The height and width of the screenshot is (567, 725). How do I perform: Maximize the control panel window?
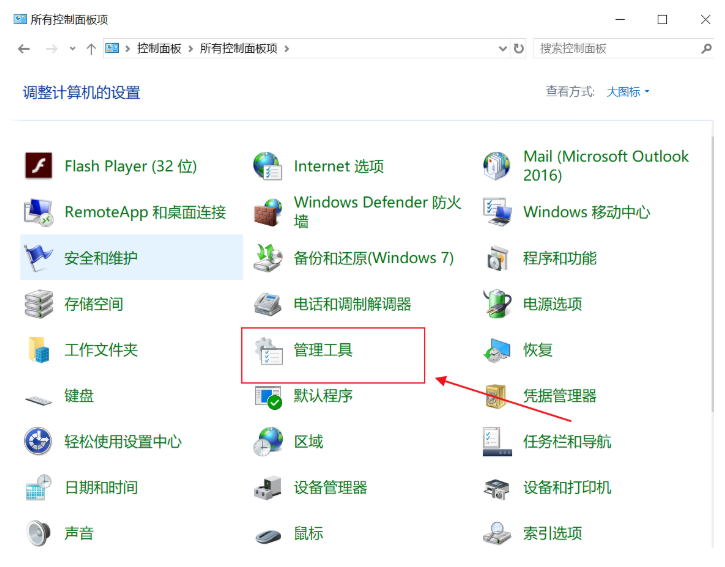click(x=662, y=19)
